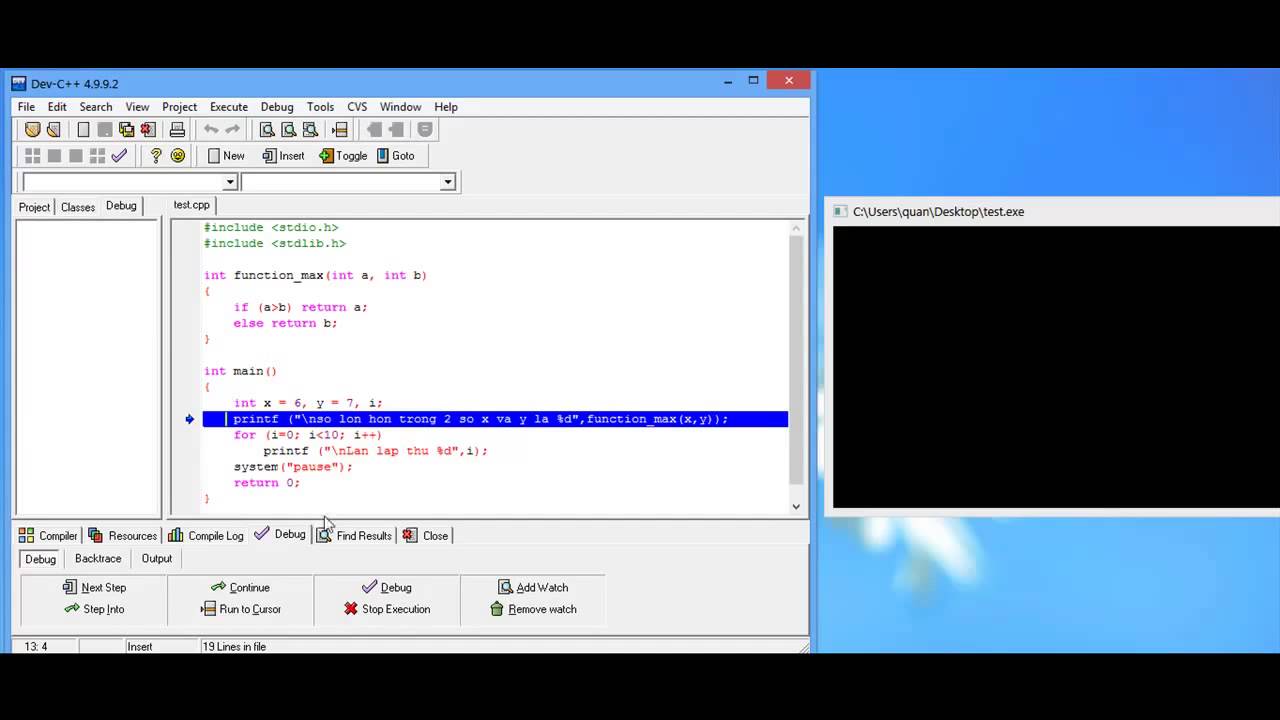Open the Window menu
The width and height of the screenshot is (1280, 720).
point(400,107)
